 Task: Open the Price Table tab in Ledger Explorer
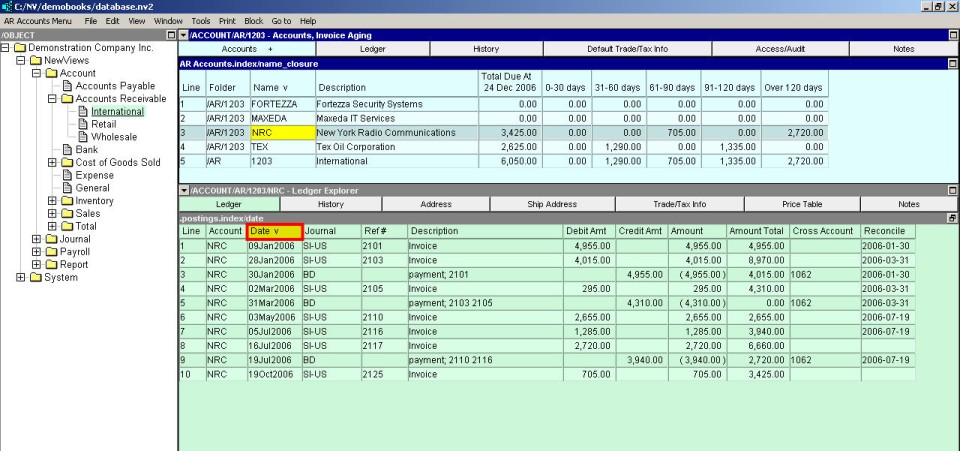pos(801,204)
